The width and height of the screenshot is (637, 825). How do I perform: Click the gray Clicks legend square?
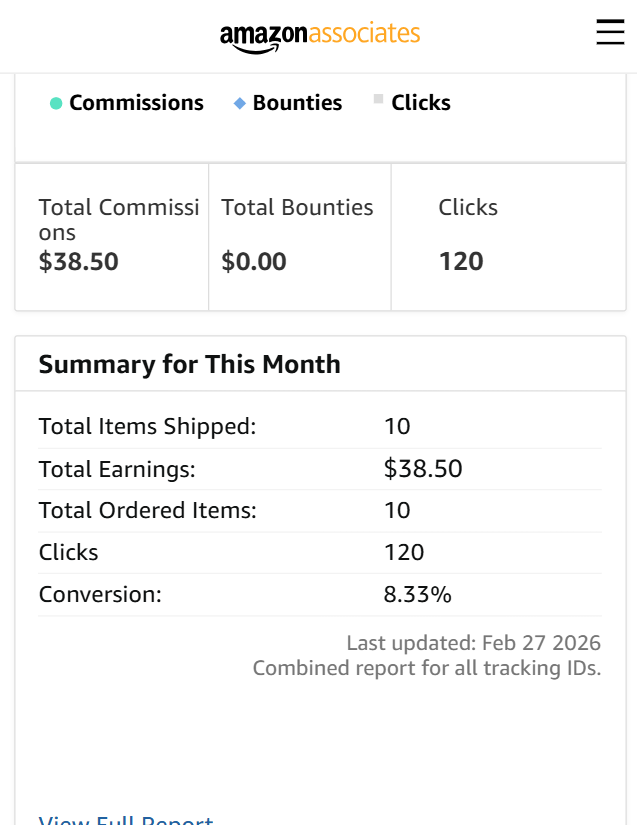point(378,99)
